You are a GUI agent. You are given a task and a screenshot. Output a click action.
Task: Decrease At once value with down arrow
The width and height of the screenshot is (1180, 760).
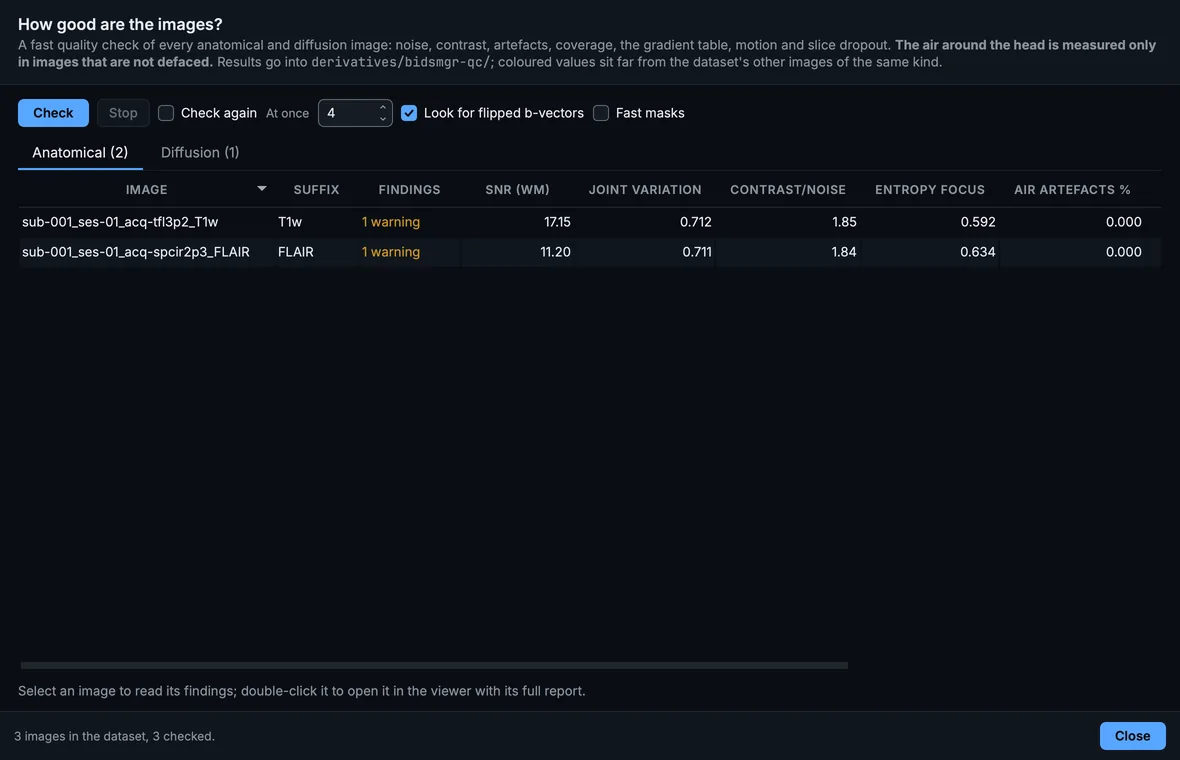tap(382, 119)
